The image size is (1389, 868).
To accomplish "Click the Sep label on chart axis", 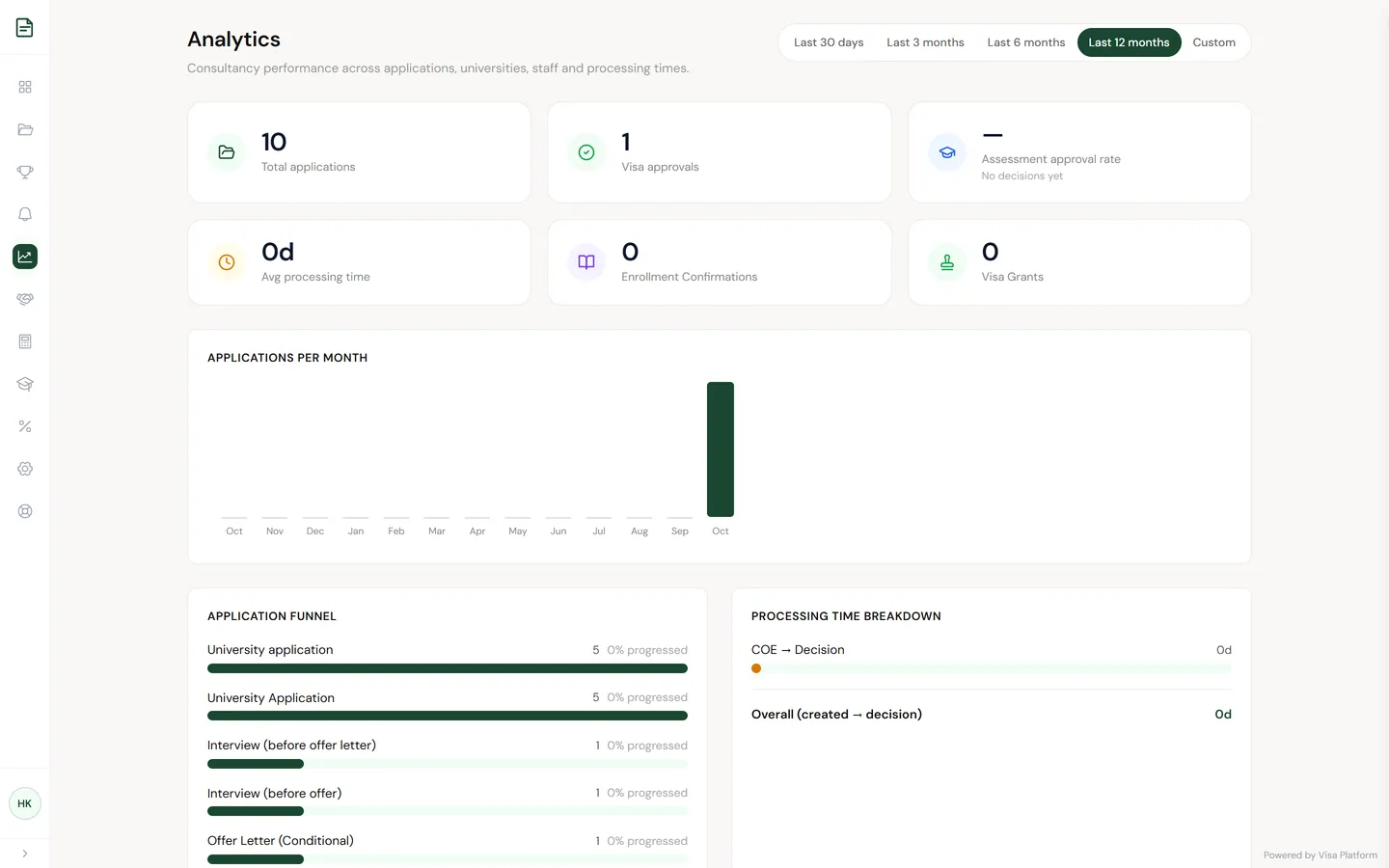I will pos(680,531).
